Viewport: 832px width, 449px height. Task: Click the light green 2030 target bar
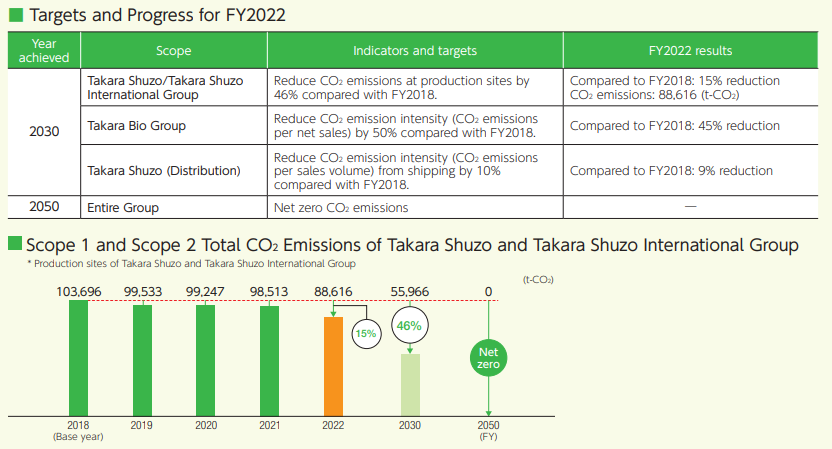point(410,385)
